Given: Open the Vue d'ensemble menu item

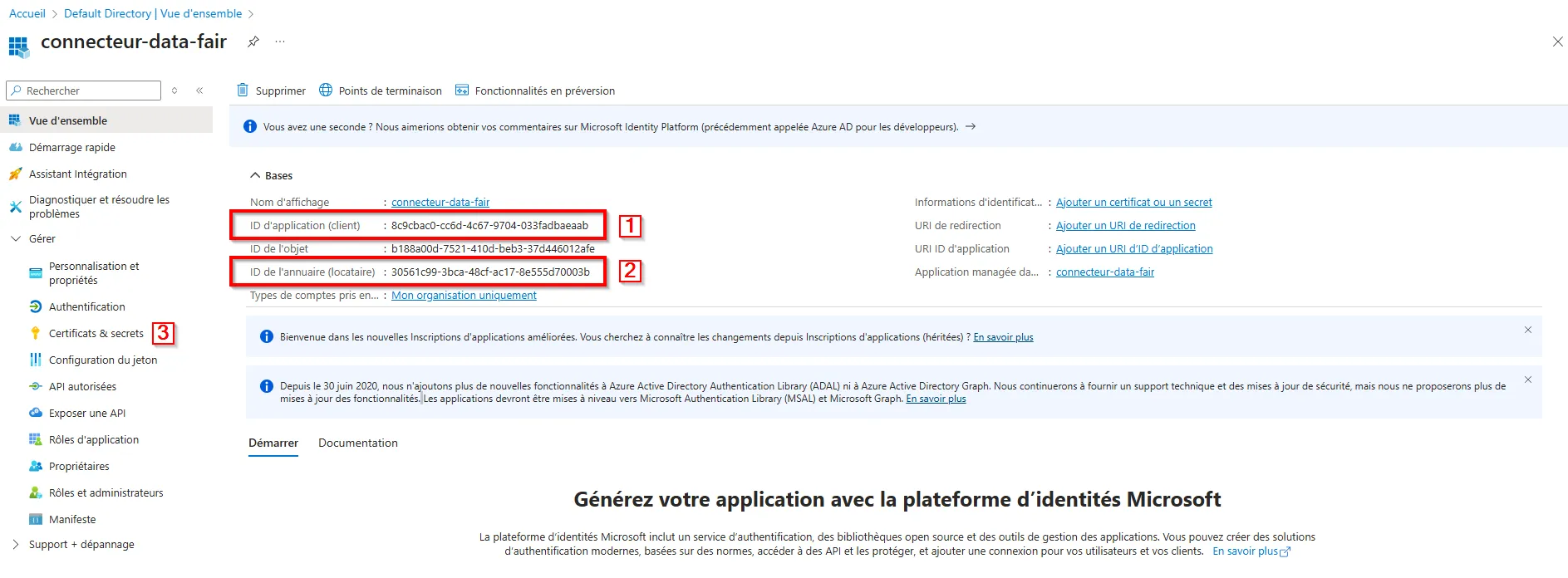Looking at the screenshot, I should coord(106,120).
